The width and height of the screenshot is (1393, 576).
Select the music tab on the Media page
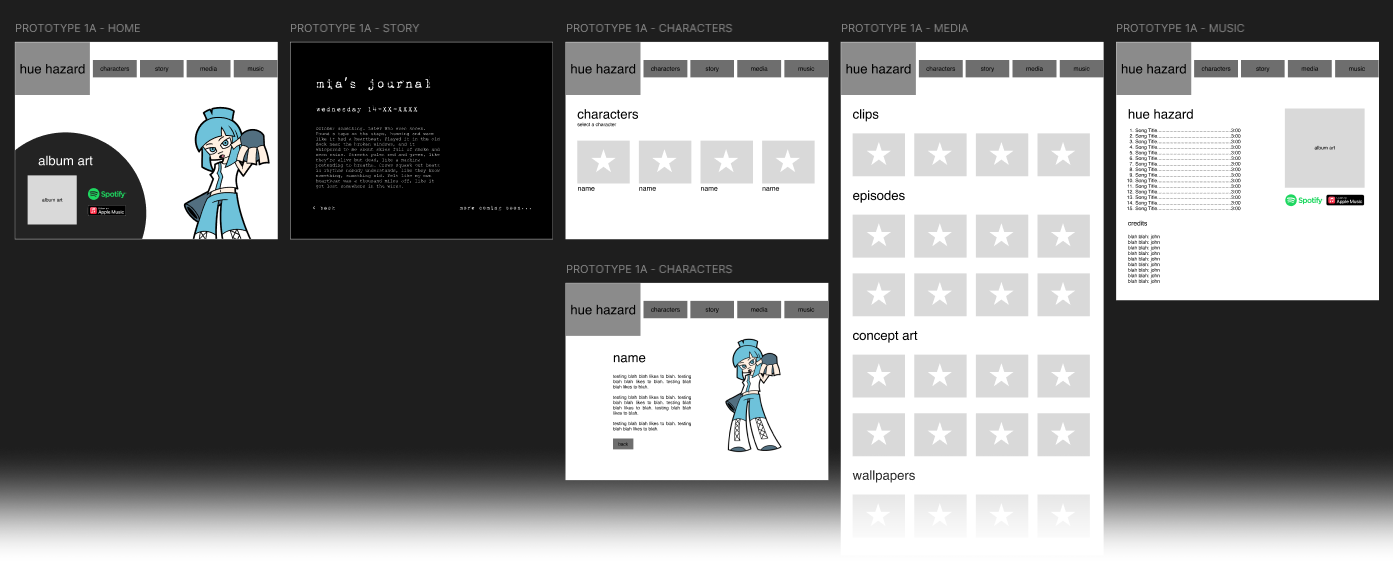[x=1080, y=68]
